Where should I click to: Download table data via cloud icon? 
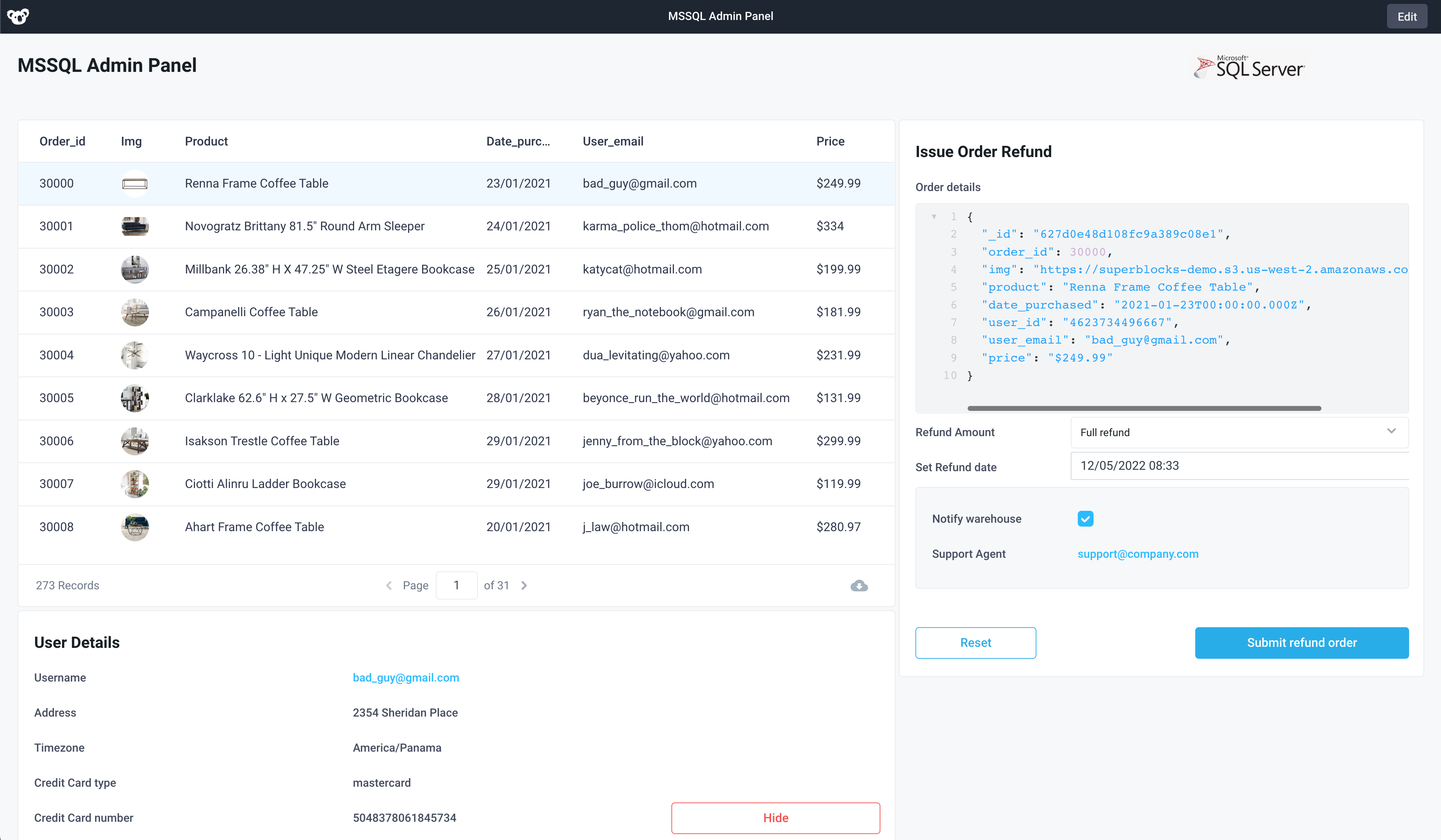pos(859,585)
